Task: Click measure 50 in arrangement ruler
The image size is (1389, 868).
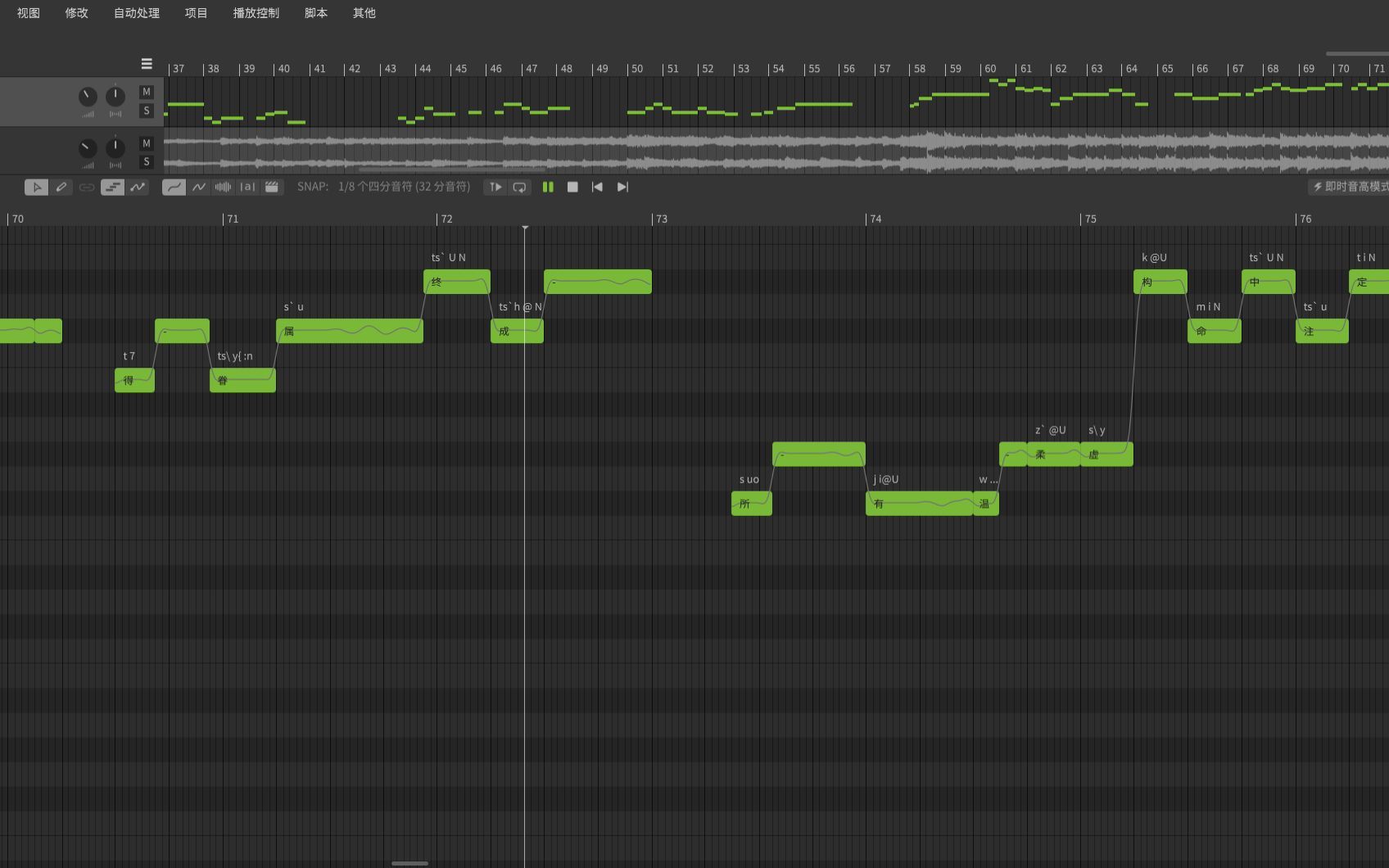Action: click(x=636, y=69)
